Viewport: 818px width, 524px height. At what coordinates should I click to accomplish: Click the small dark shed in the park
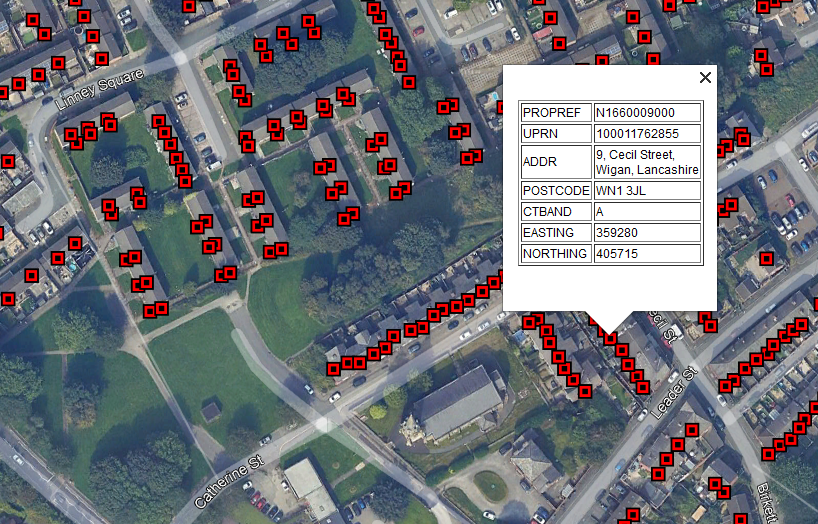click(x=210, y=410)
